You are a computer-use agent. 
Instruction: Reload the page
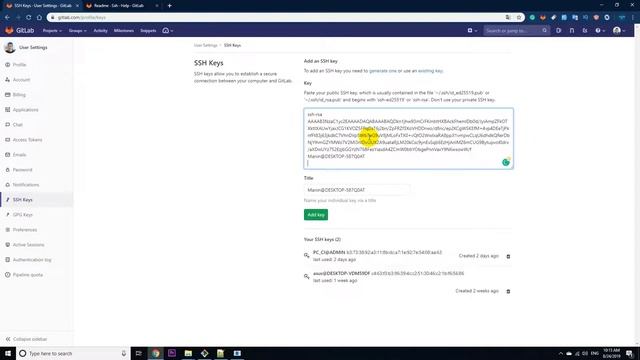(29, 18)
